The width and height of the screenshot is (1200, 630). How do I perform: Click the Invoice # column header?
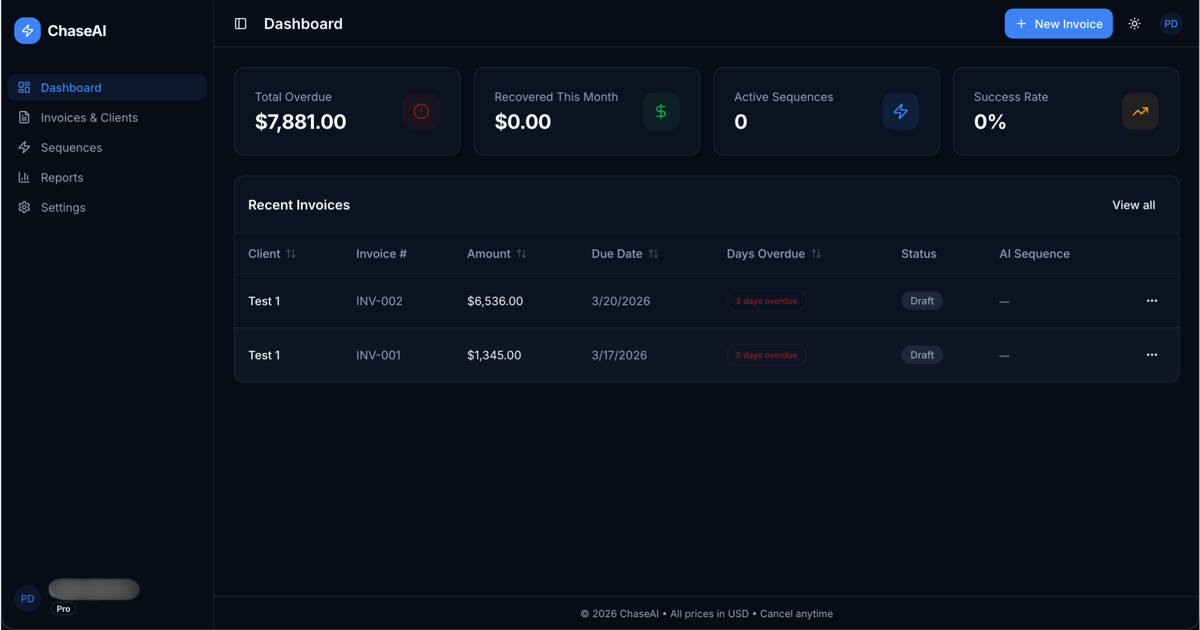[x=381, y=254]
